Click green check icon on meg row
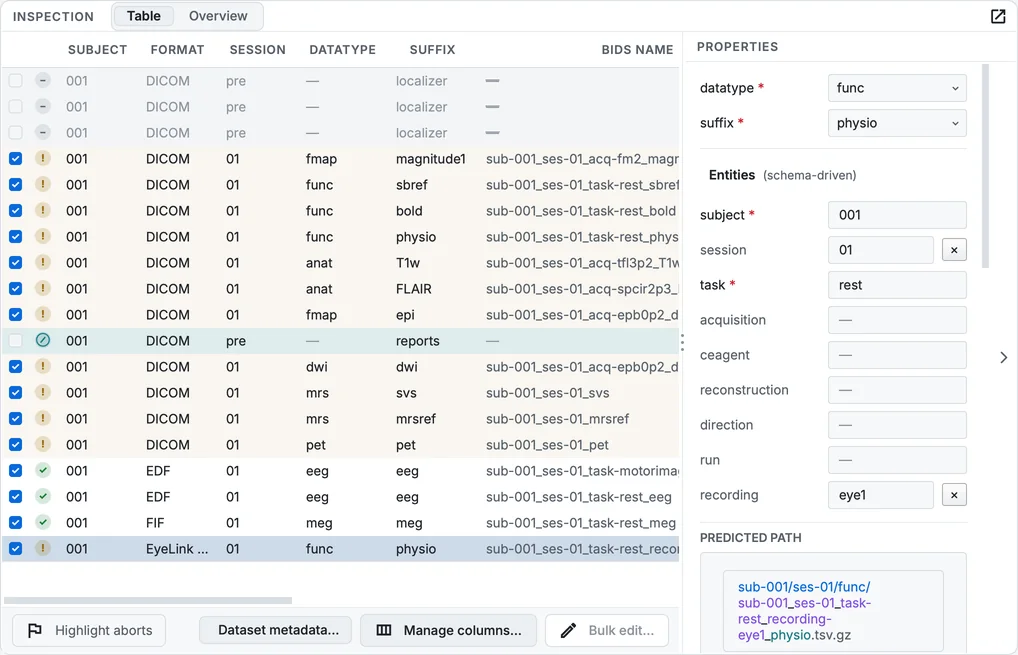 pos(43,523)
